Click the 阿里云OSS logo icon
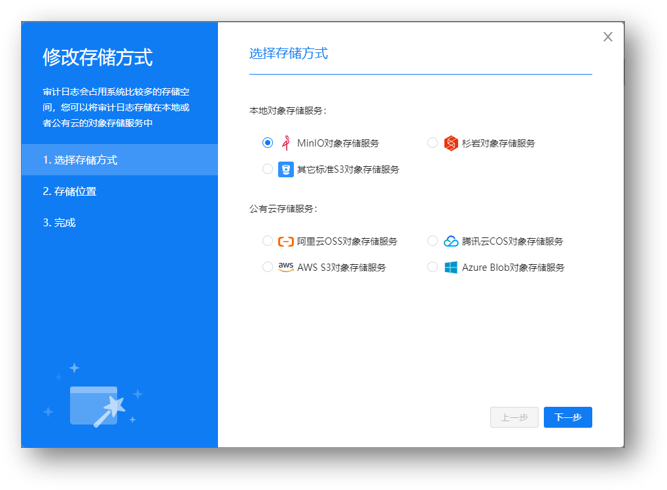 coord(286,241)
